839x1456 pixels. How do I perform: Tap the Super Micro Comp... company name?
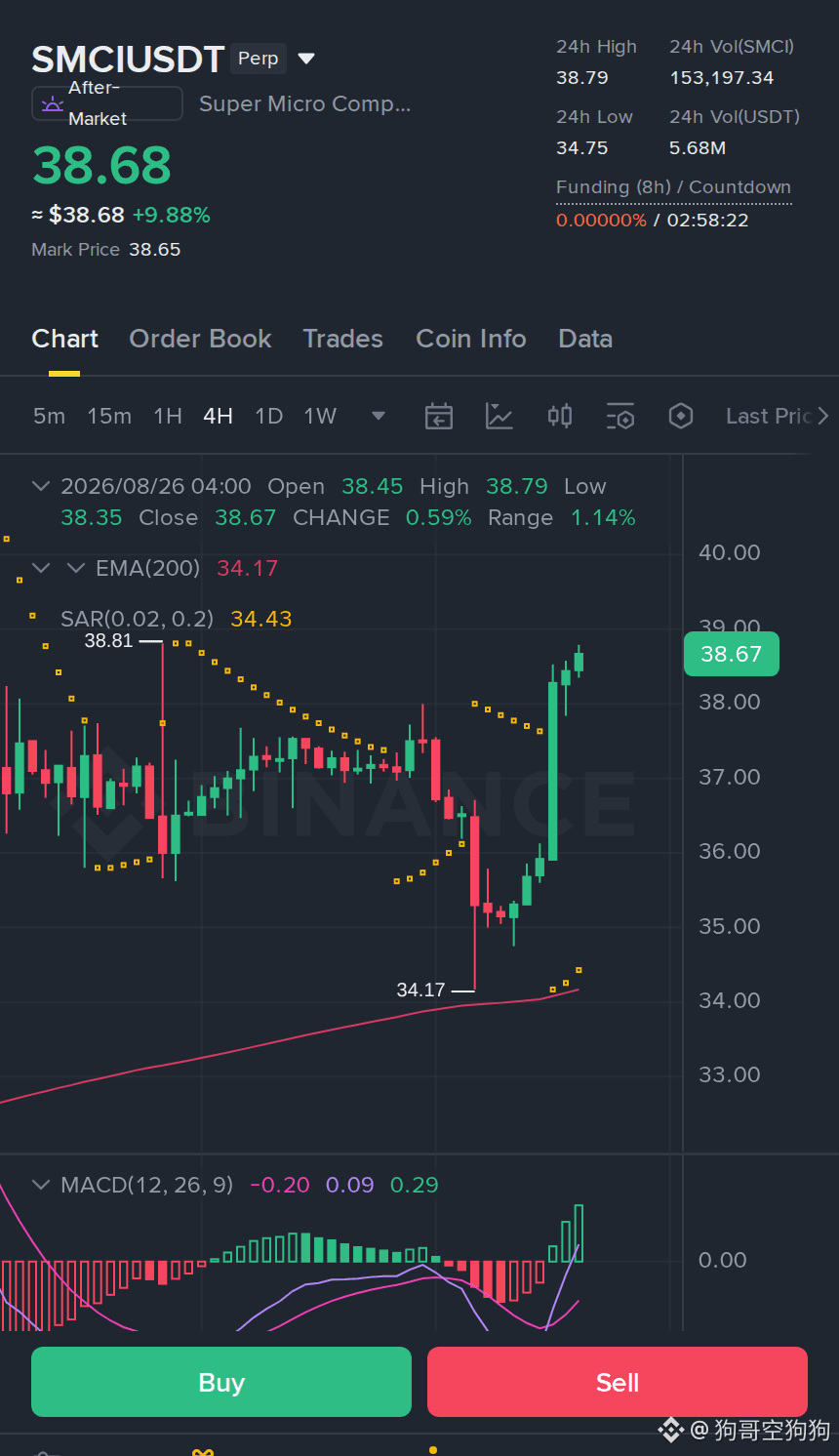pyautogui.click(x=305, y=103)
